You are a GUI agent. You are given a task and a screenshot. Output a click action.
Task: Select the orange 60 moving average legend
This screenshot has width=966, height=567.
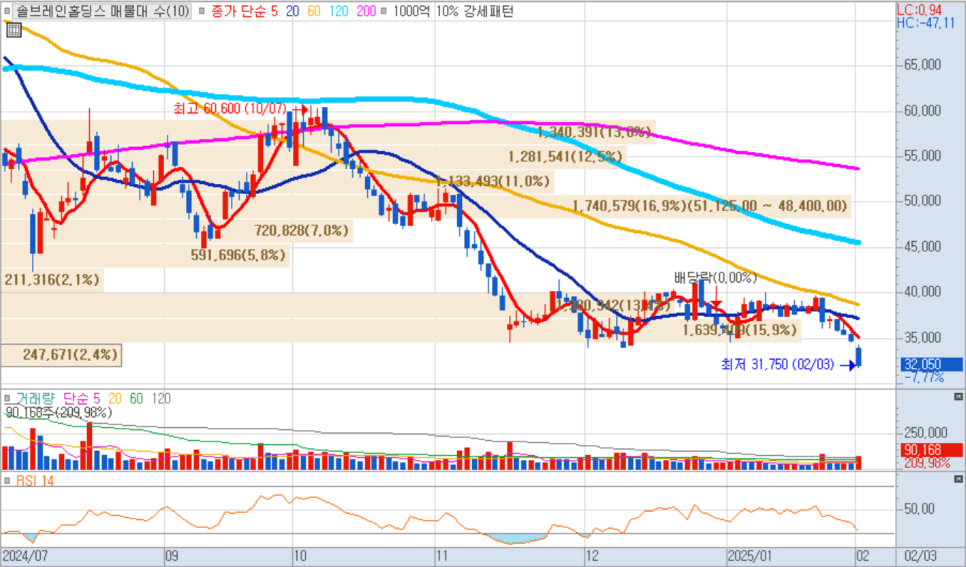click(x=314, y=11)
